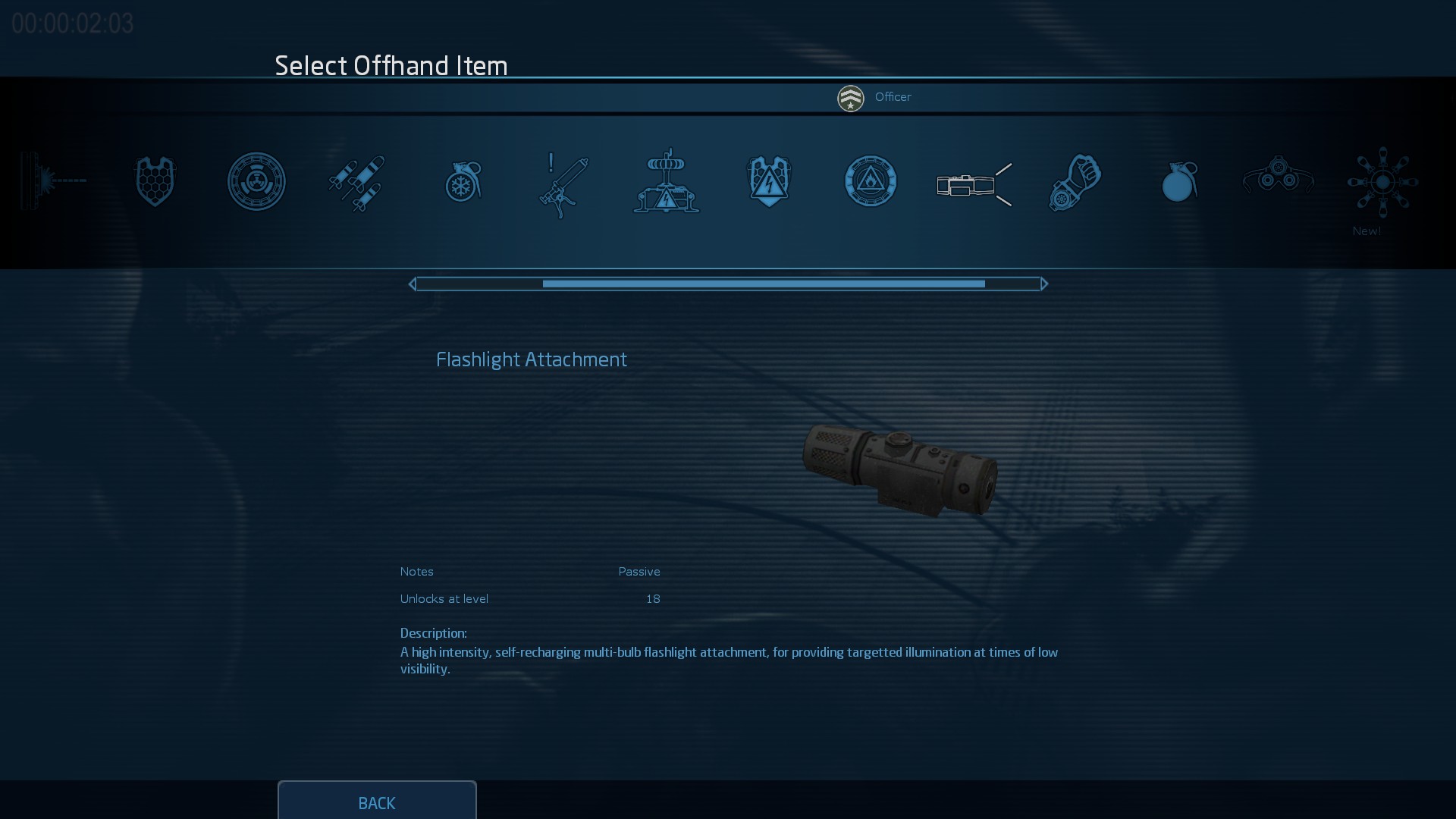Select the new spiked mine item
The image size is (1456, 819).
click(1382, 182)
